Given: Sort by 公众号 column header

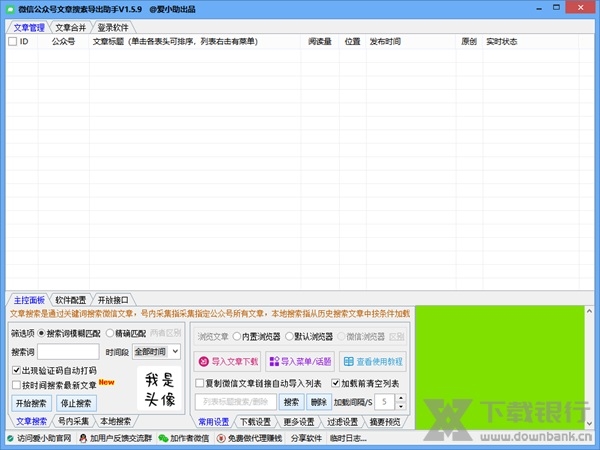Looking at the screenshot, I should (x=64, y=41).
